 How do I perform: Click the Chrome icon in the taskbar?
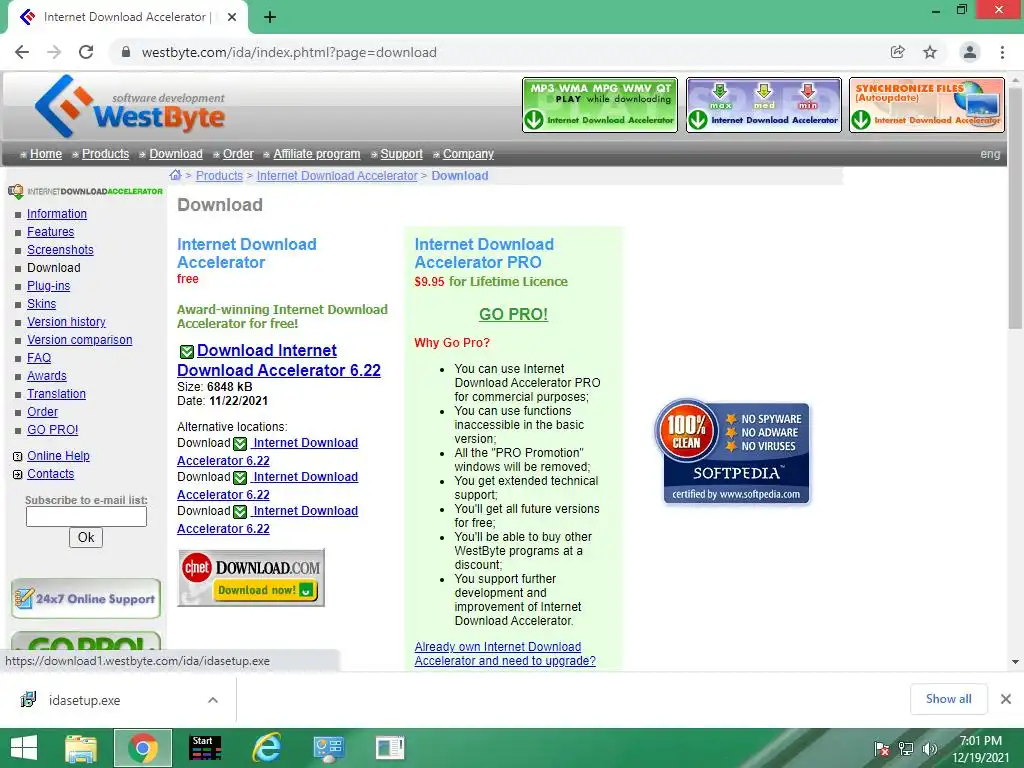tap(143, 748)
